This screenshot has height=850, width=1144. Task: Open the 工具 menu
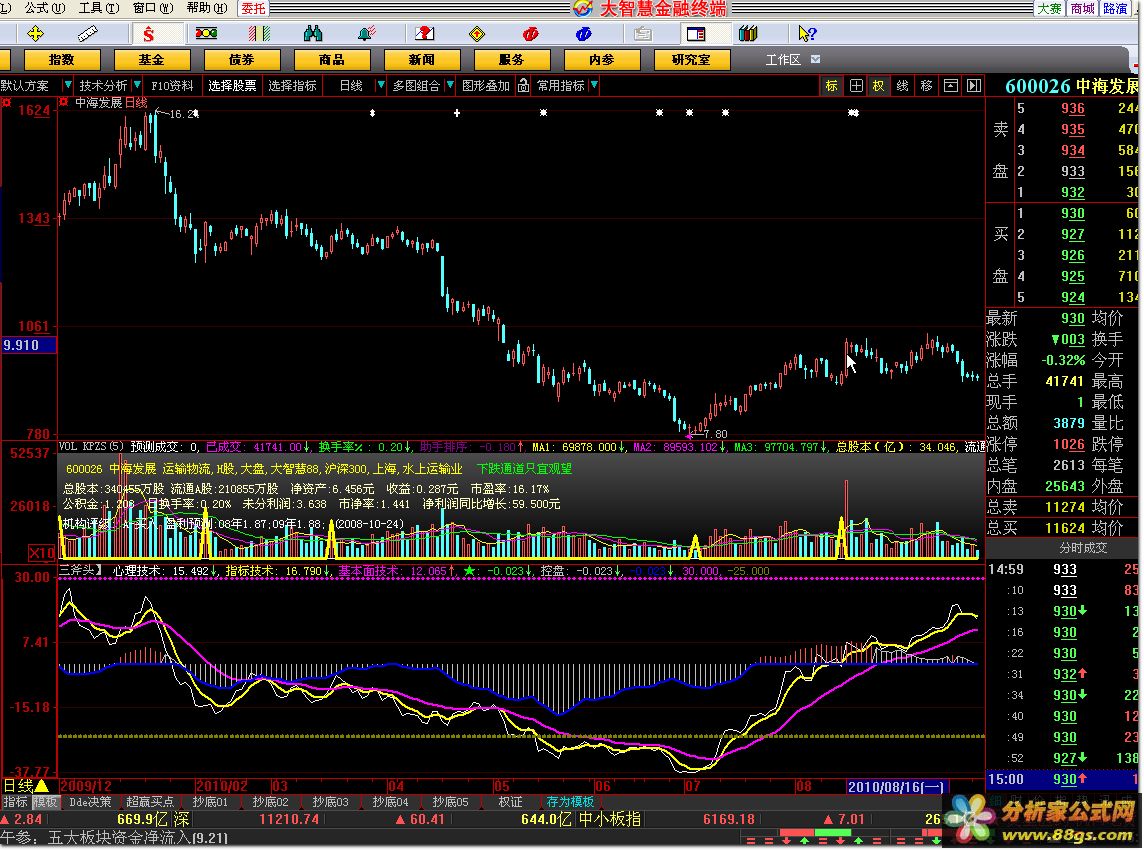(x=99, y=8)
